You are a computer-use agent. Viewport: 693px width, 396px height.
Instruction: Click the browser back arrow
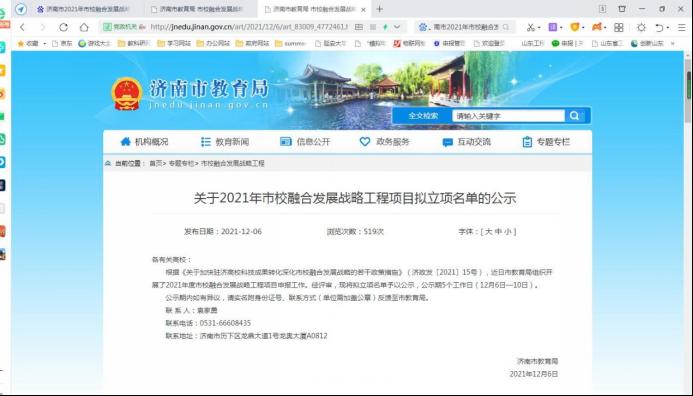(22, 27)
